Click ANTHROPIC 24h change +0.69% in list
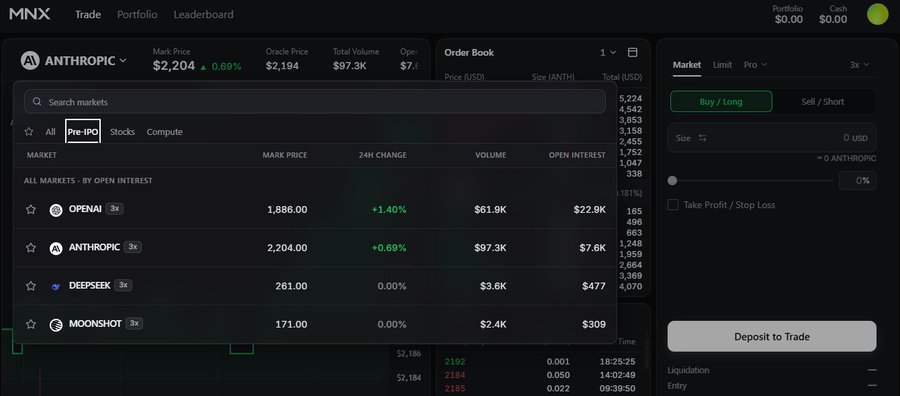This screenshot has height=396, width=900. 389,248
